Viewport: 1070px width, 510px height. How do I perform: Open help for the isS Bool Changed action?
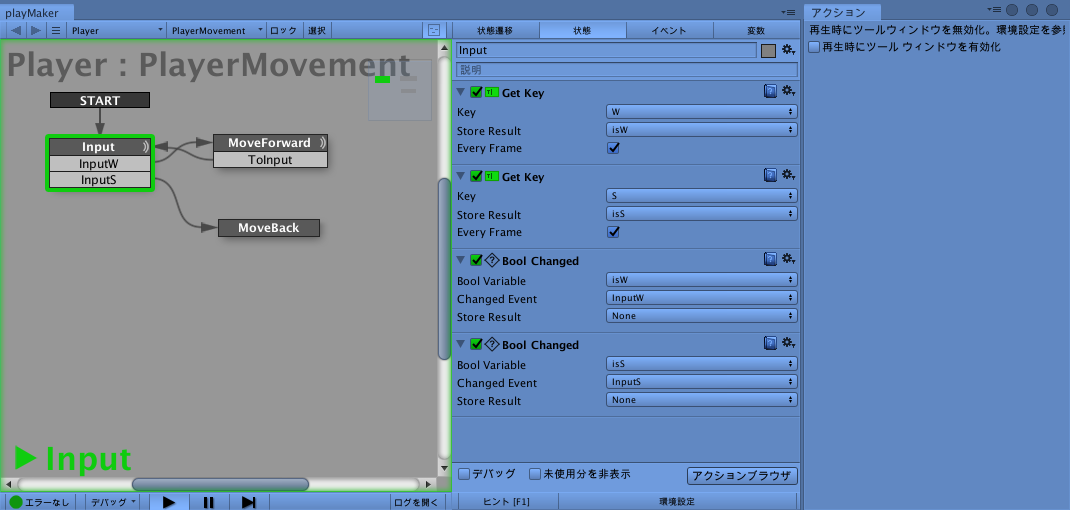pos(770,343)
